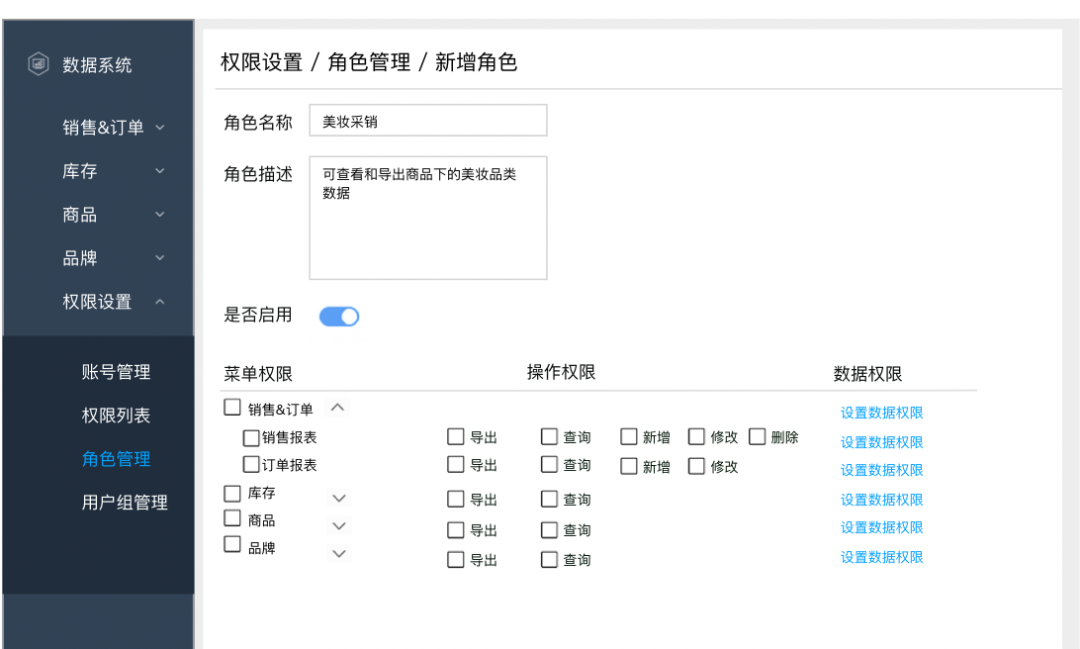Collapse the 销售&订单 permission tree
Viewport: 1080px width, 649px height.
coord(338,408)
